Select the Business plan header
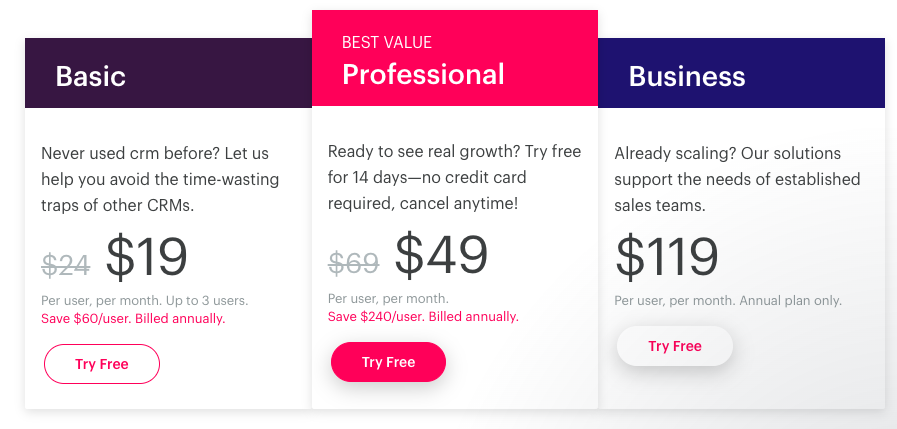This screenshot has width=897, height=429. (x=687, y=76)
